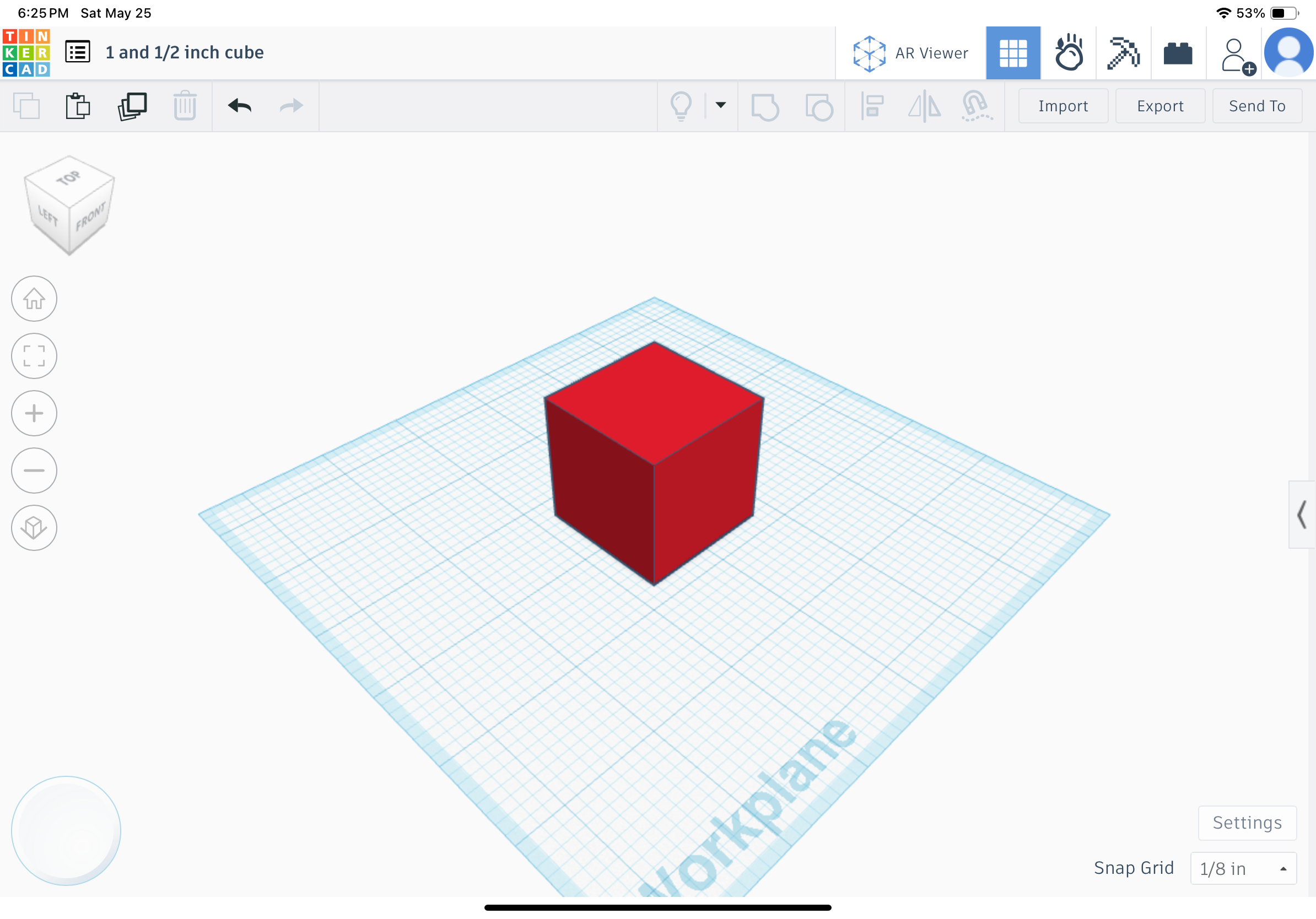1316x919 pixels.
Task: Ungroup the selected shapes
Action: pos(819,106)
